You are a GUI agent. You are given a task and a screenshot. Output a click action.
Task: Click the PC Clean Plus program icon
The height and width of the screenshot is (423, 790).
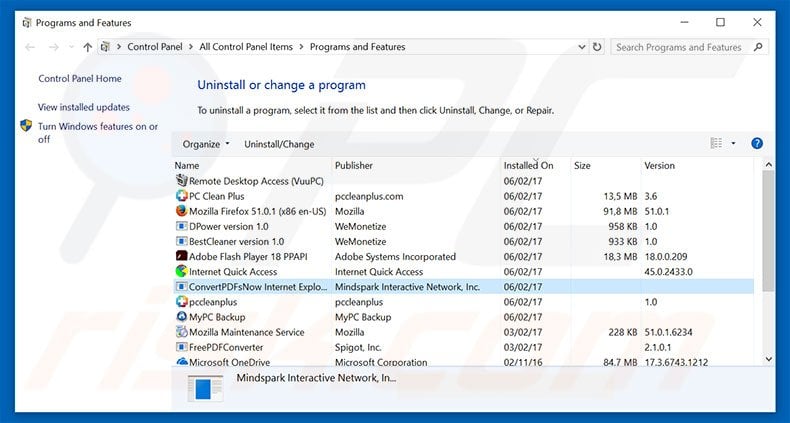181,196
